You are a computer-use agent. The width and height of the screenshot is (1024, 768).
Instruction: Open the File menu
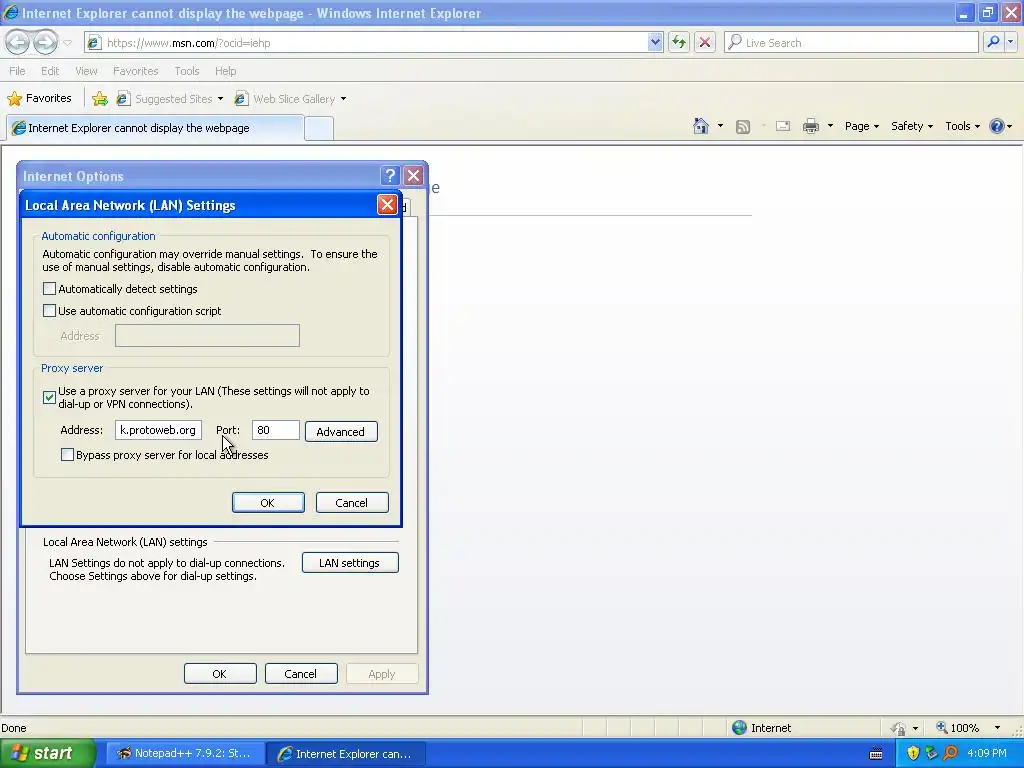coord(18,71)
